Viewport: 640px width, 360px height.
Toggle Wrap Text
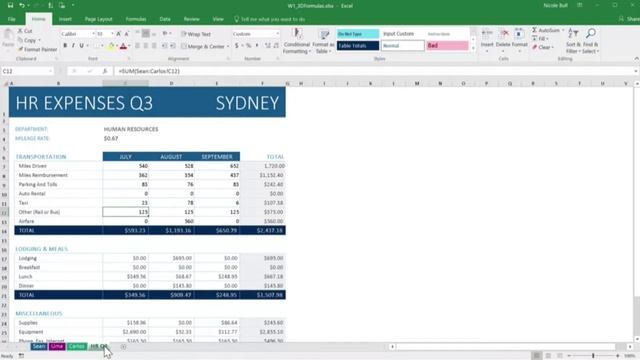click(196, 34)
